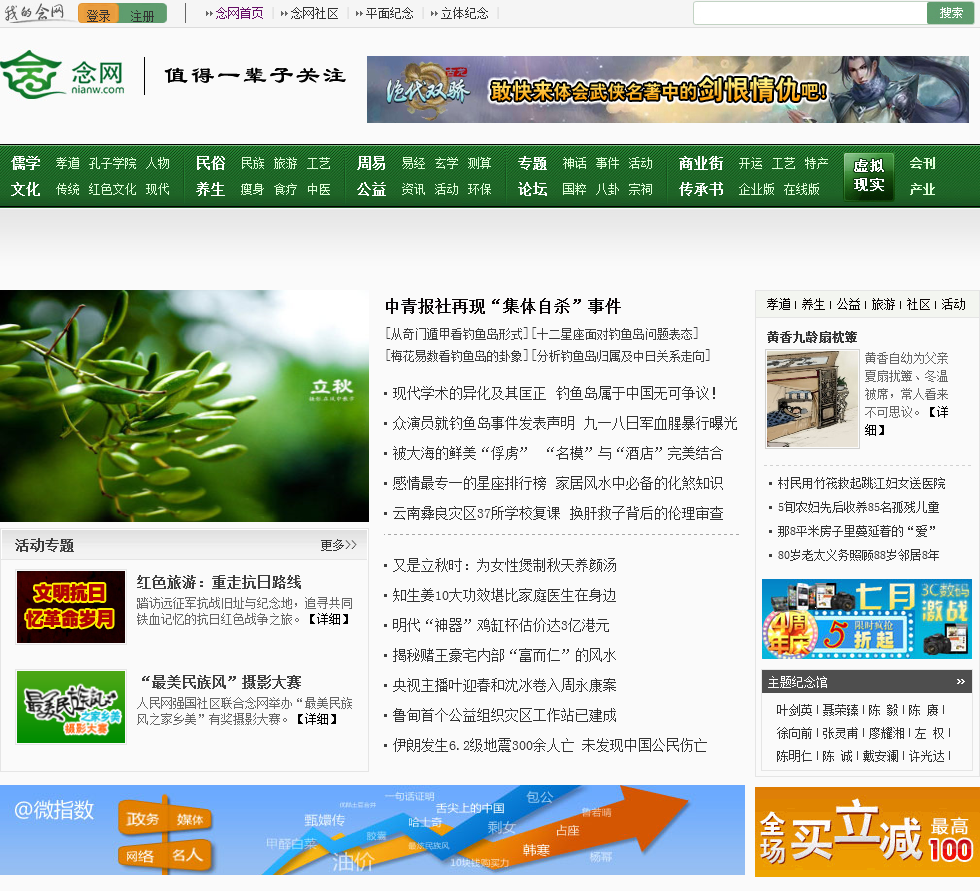This screenshot has height=891, width=980.
Task: Open the 商业街 menu section
Action: click(x=701, y=163)
